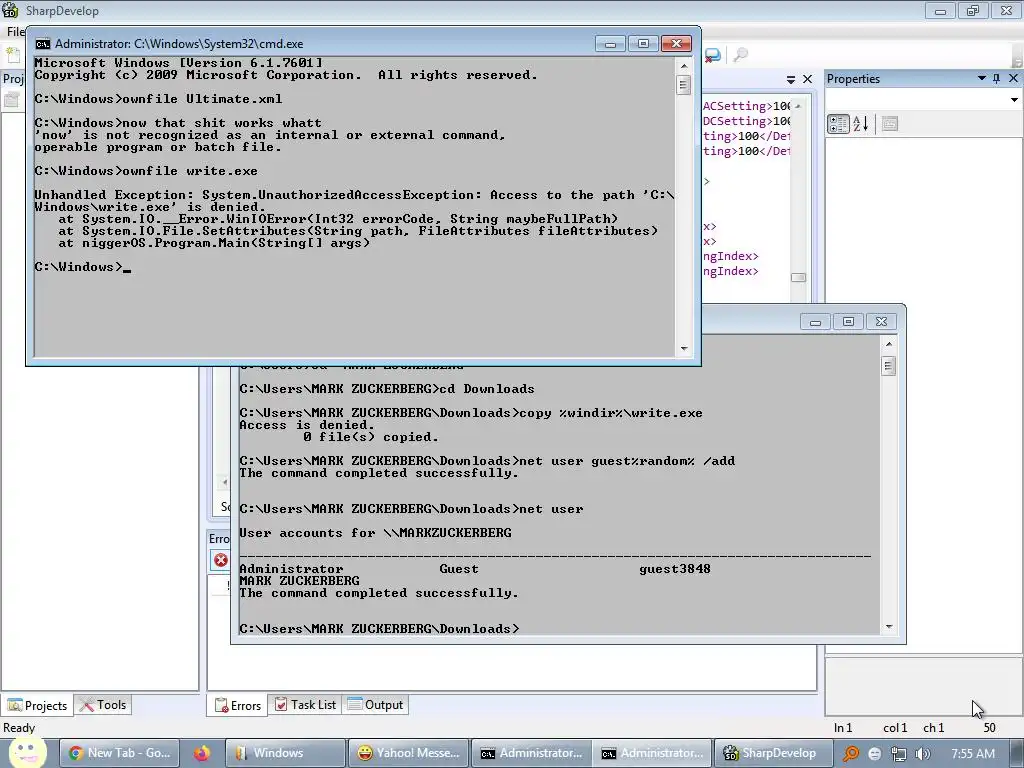This screenshot has height=768, width=1024.
Task: Select the Errors tab
Action: [238, 705]
